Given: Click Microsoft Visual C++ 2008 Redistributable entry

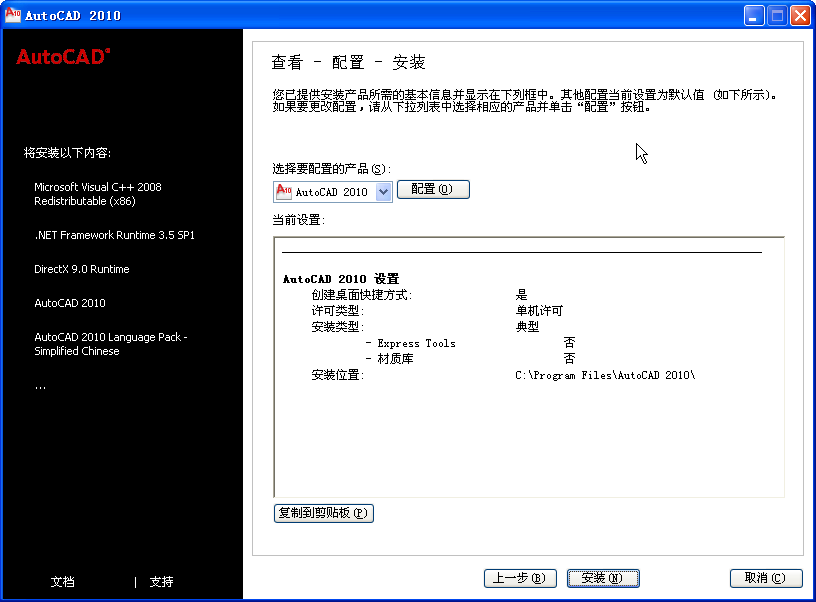Looking at the screenshot, I should 98,194.
